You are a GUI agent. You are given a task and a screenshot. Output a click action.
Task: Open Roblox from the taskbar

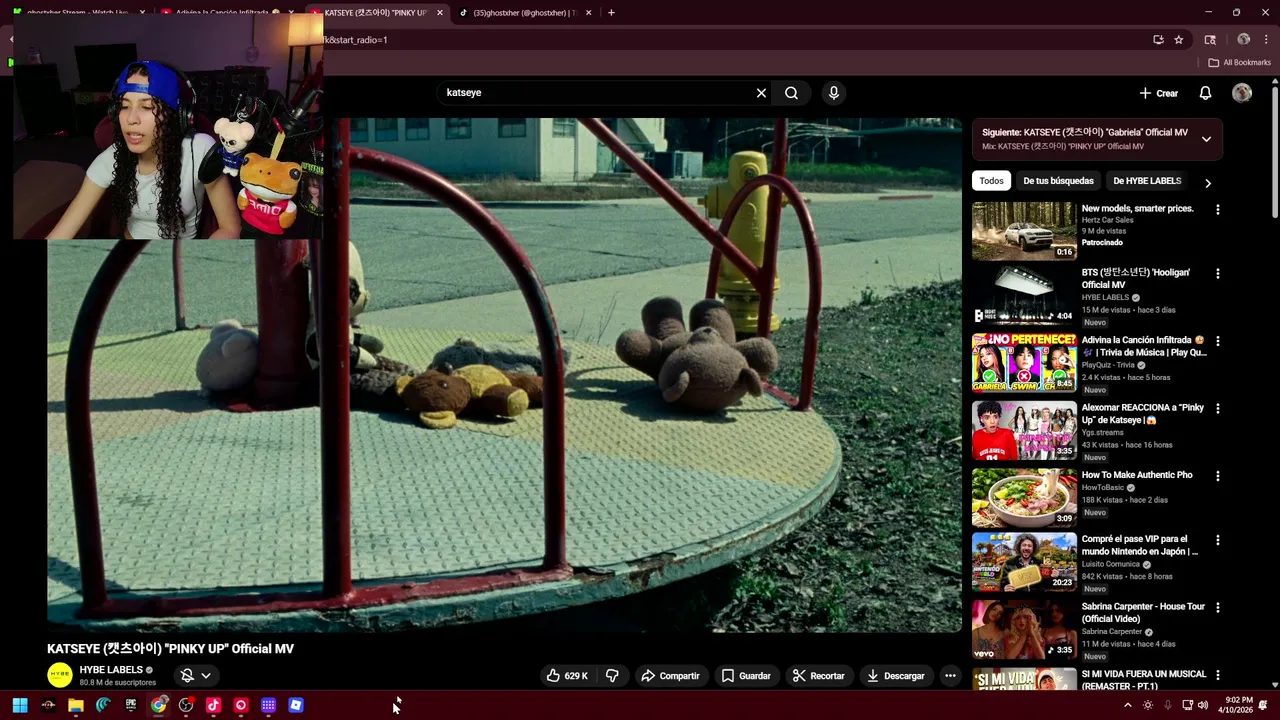296,705
